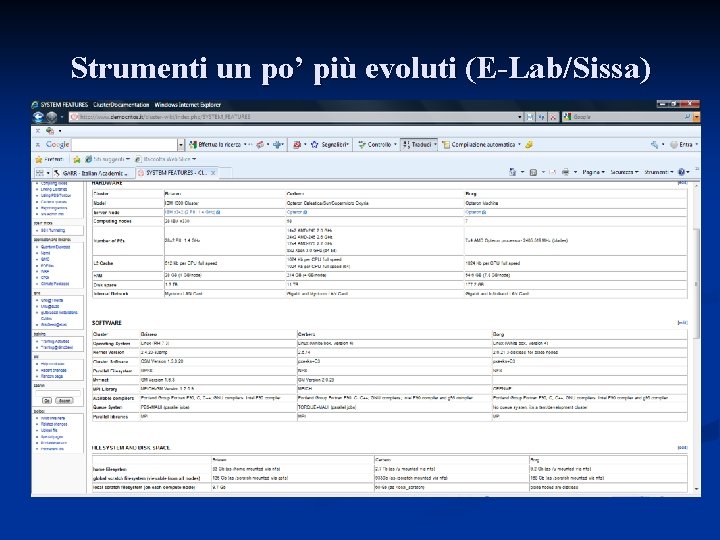Image resolution: width=720 pixels, height=540 pixels.
Task: Expand the Raccolta Web Slice dropdown
Action: coord(194,159)
